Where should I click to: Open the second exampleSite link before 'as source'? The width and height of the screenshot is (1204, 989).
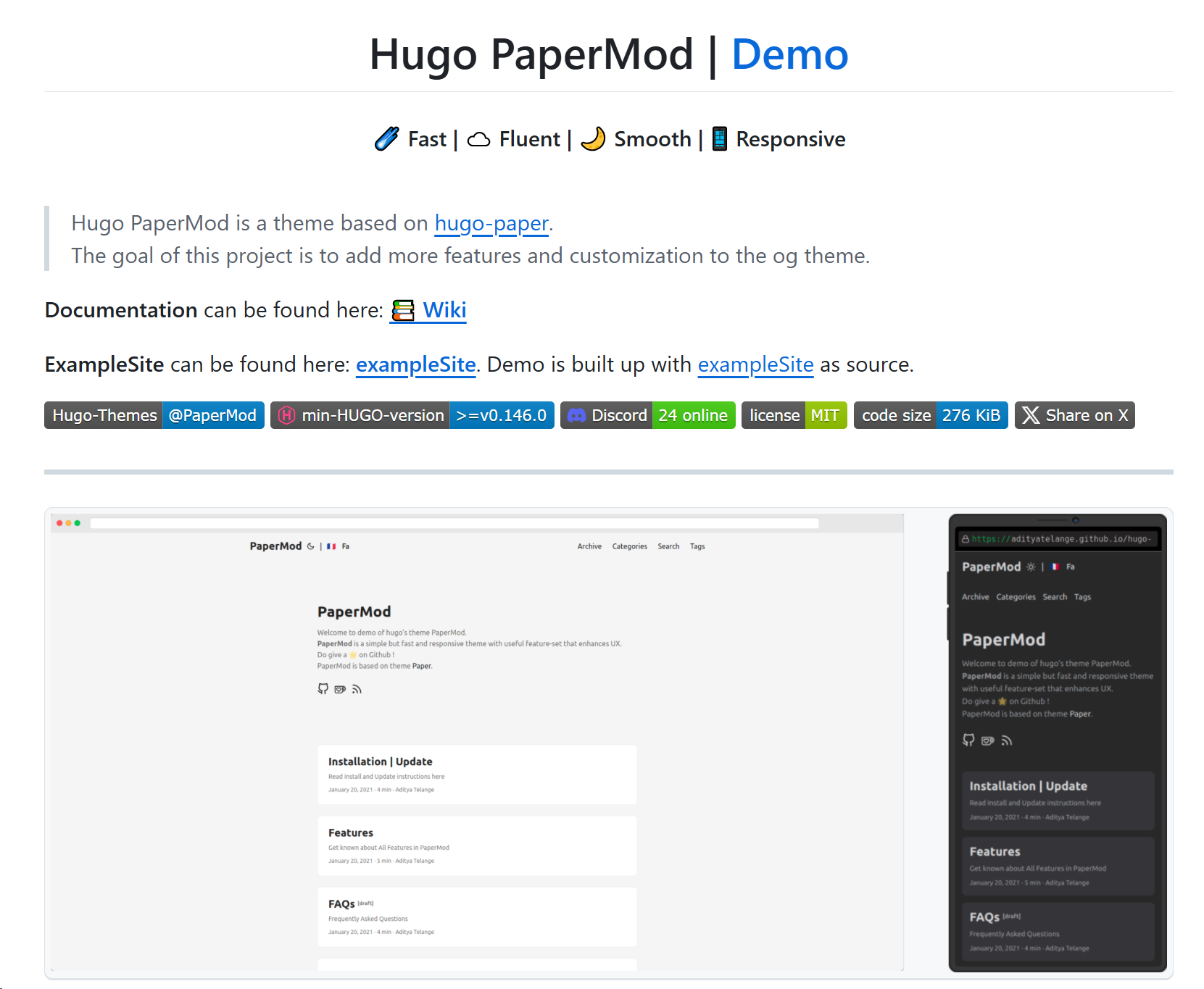(x=755, y=364)
